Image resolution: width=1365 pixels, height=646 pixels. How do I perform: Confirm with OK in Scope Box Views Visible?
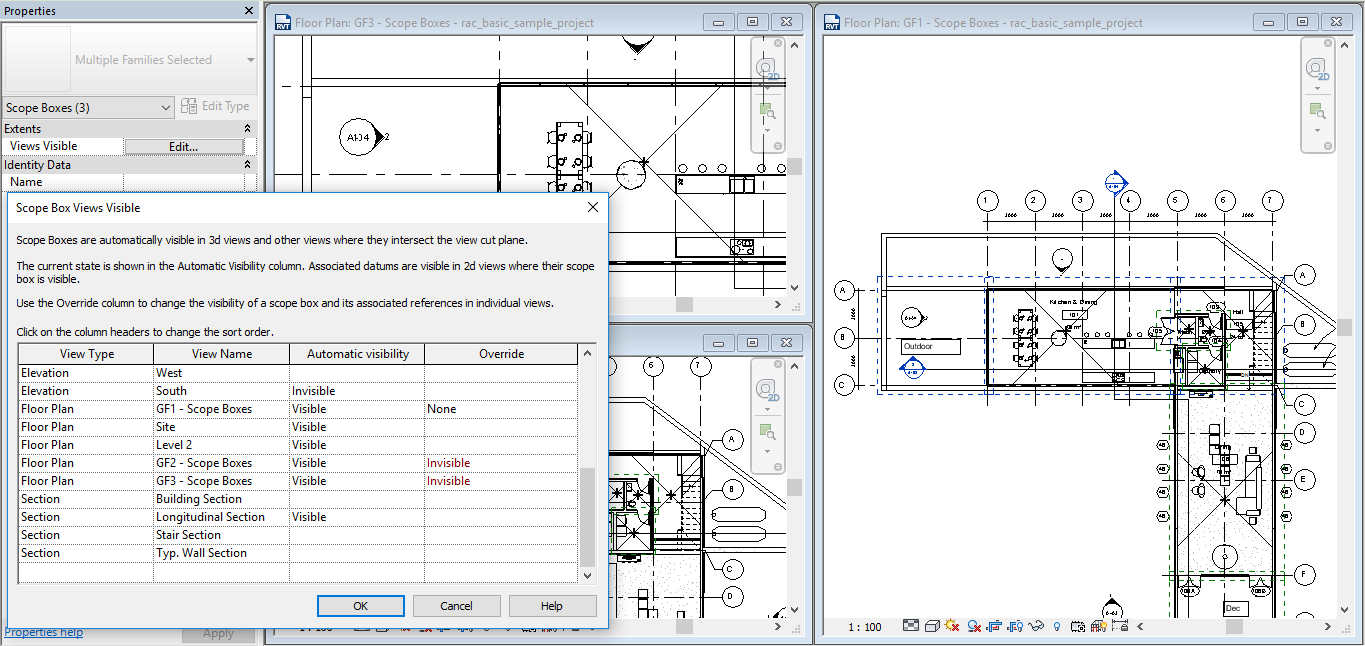pyautogui.click(x=360, y=605)
